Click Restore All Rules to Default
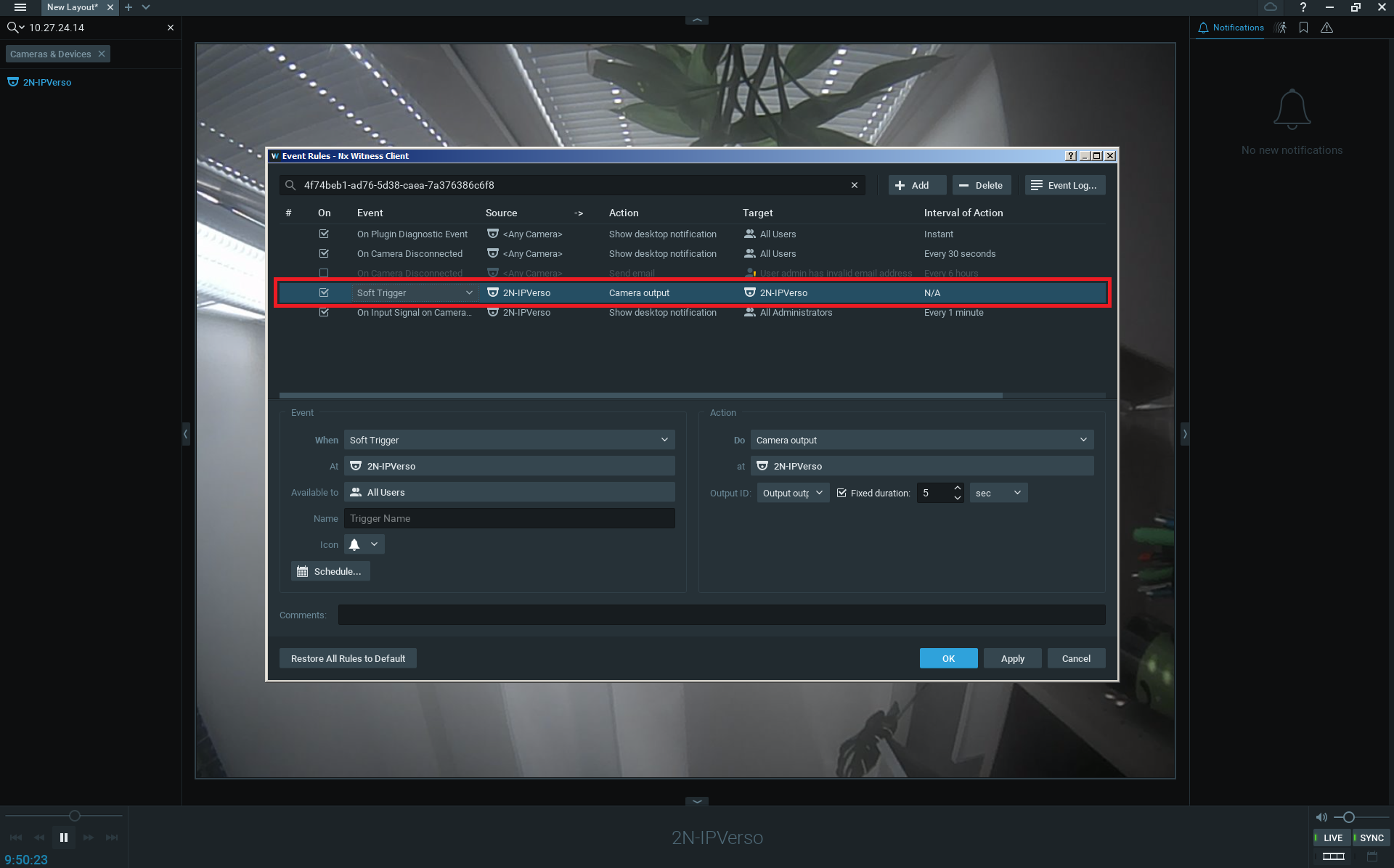Screen dimensions: 1394x868 (348, 658)
